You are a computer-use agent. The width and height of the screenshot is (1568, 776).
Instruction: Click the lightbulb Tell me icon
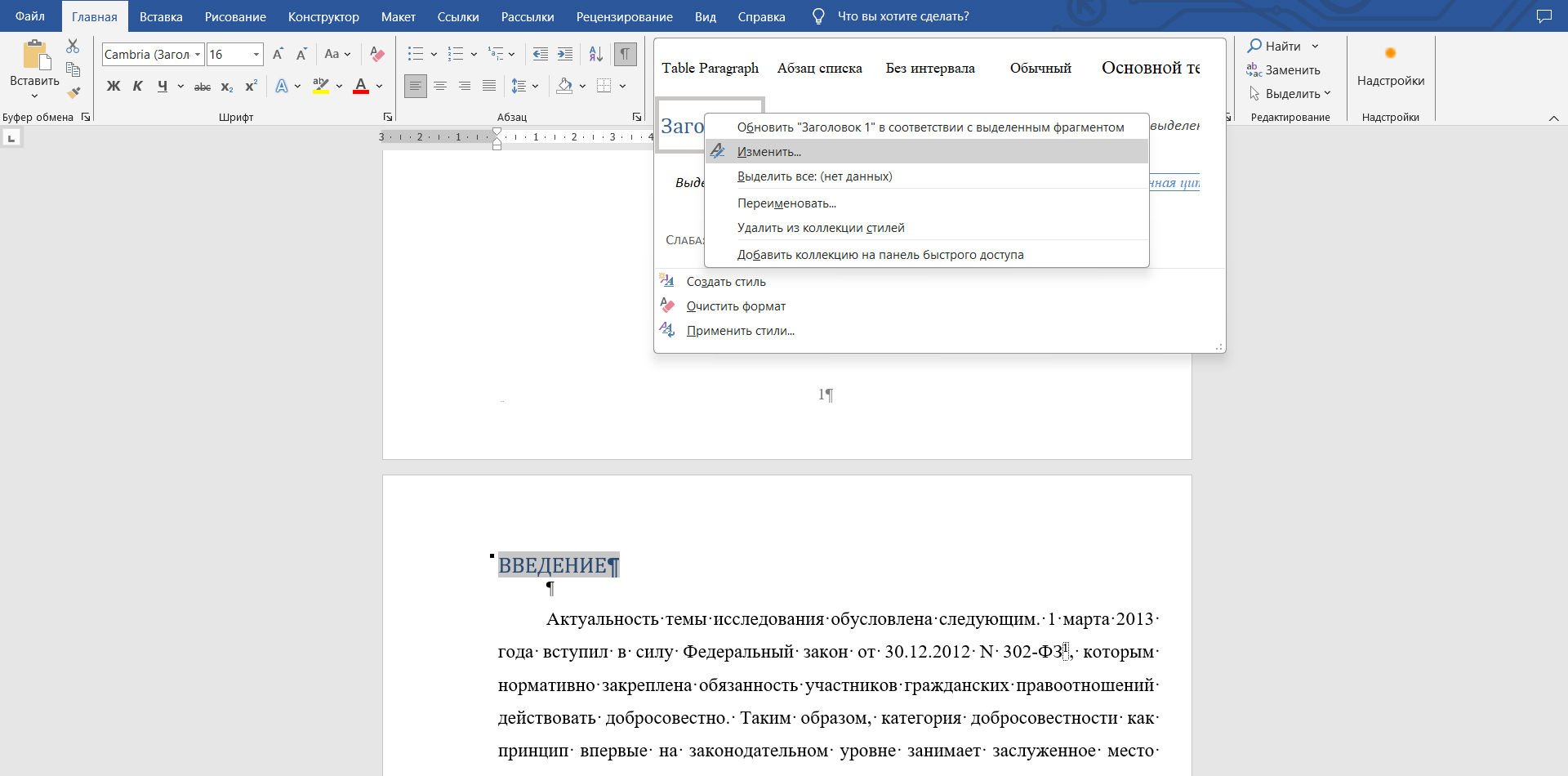click(818, 16)
